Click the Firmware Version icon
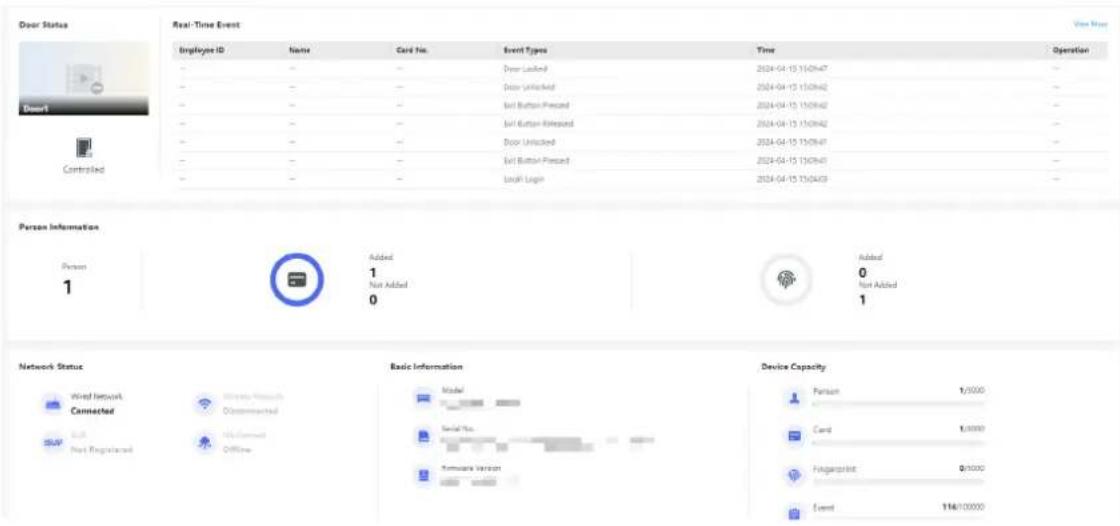The image size is (1120, 526). click(x=423, y=475)
